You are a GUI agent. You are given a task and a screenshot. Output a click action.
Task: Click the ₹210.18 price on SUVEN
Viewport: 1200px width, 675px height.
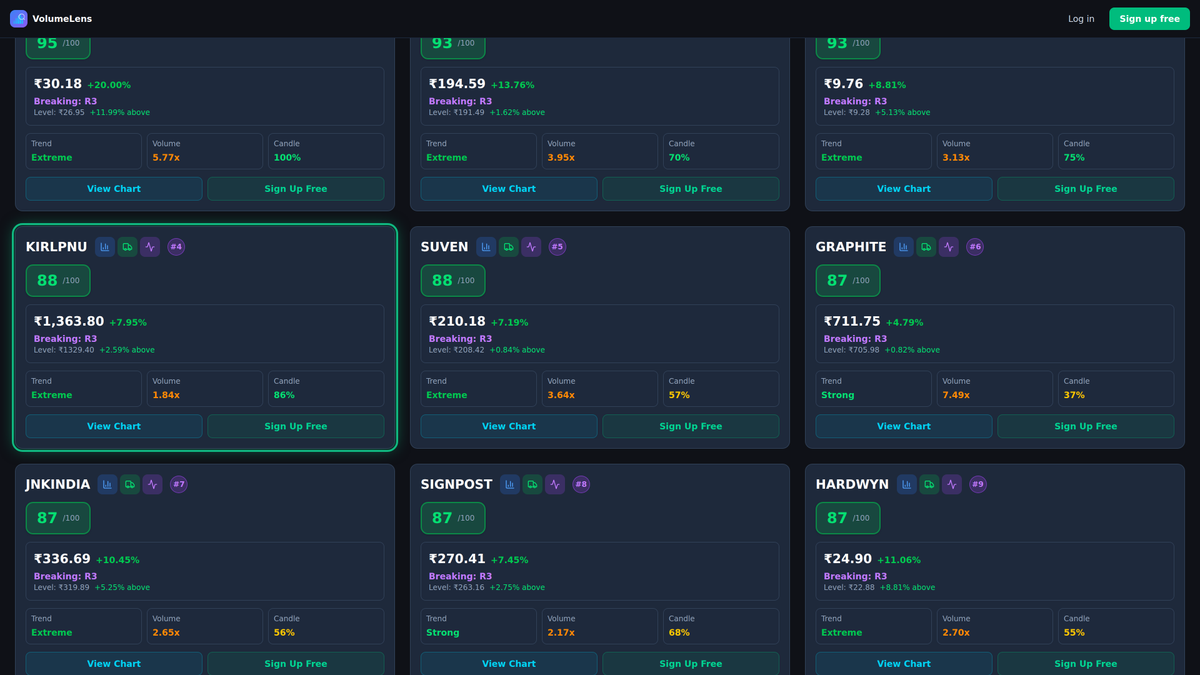[457, 322]
